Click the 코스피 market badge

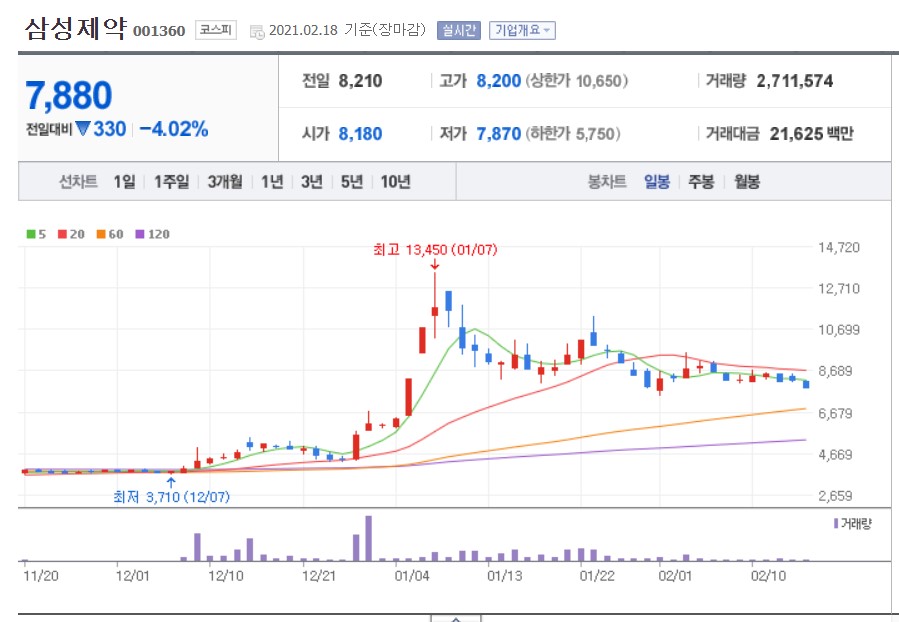coord(216,30)
